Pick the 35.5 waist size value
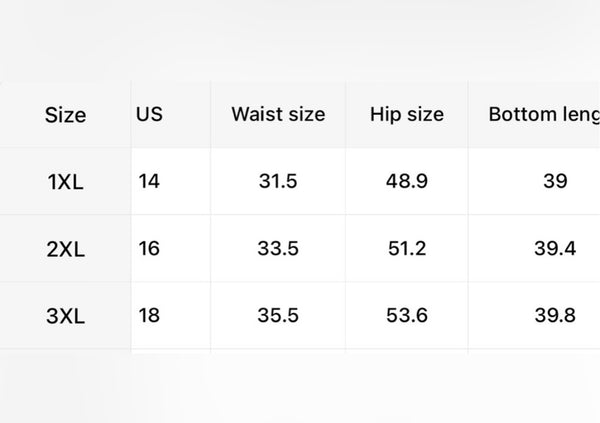 pyautogui.click(x=278, y=315)
